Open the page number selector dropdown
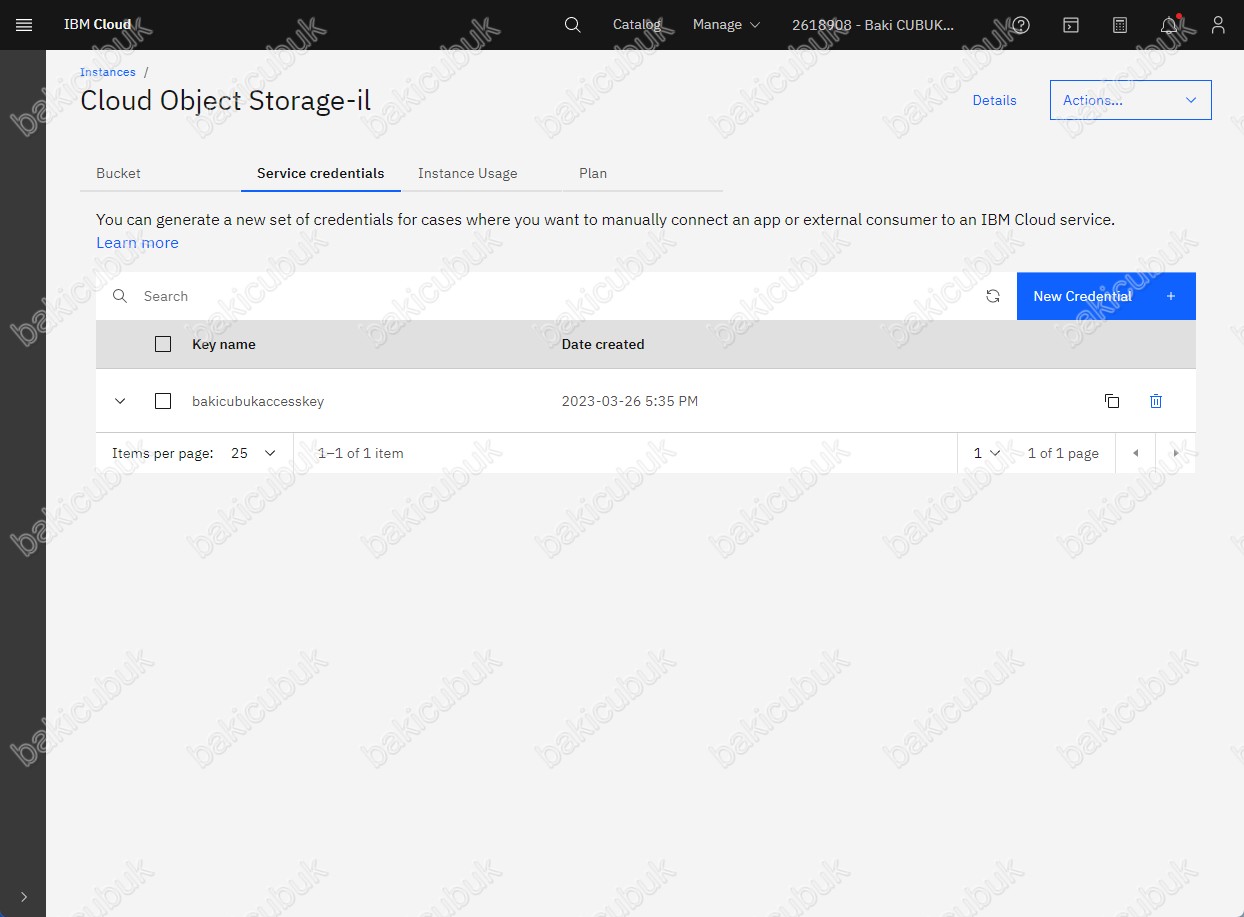 [x=987, y=453]
